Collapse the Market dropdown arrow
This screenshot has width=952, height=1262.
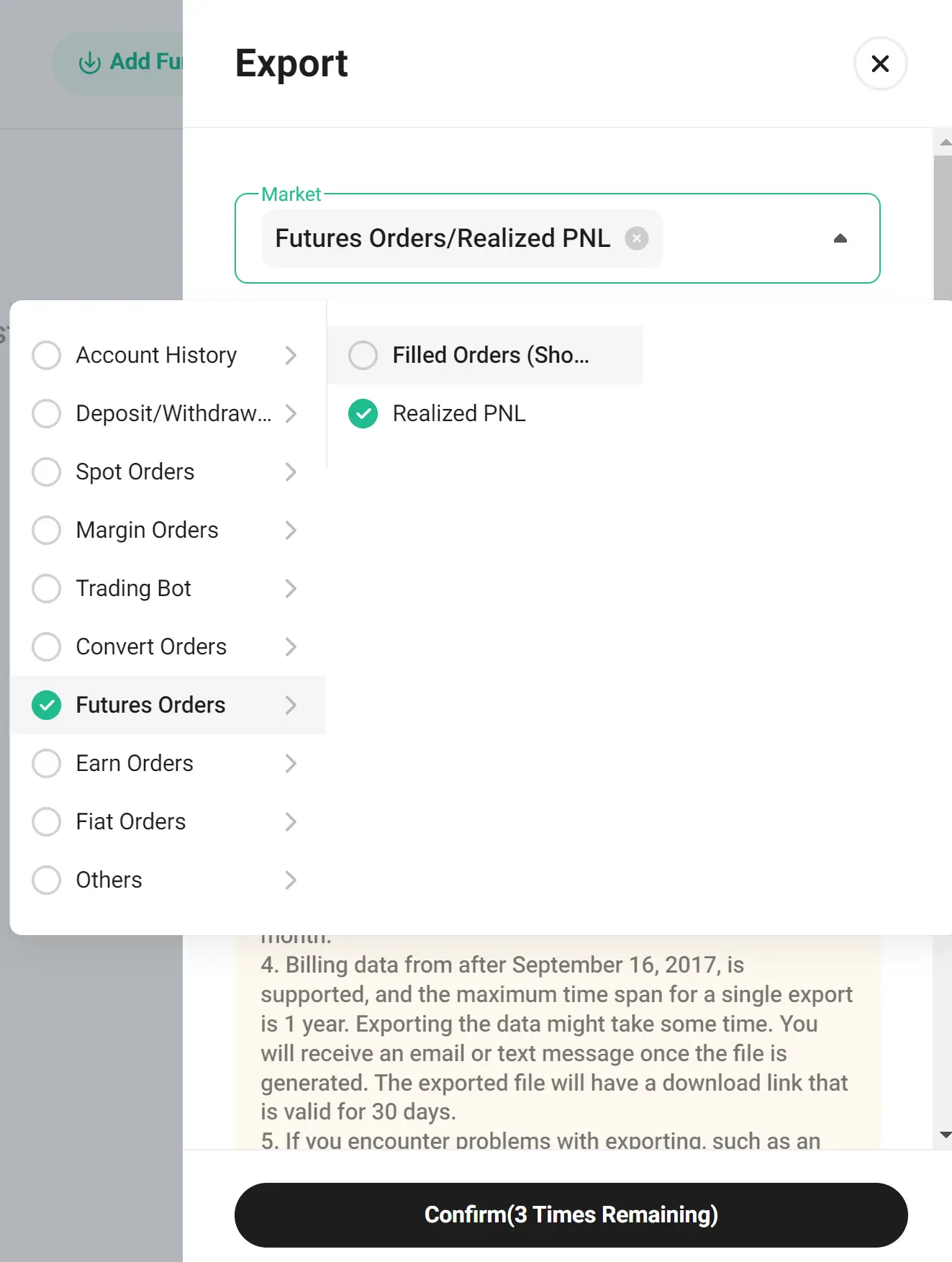point(840,238)
